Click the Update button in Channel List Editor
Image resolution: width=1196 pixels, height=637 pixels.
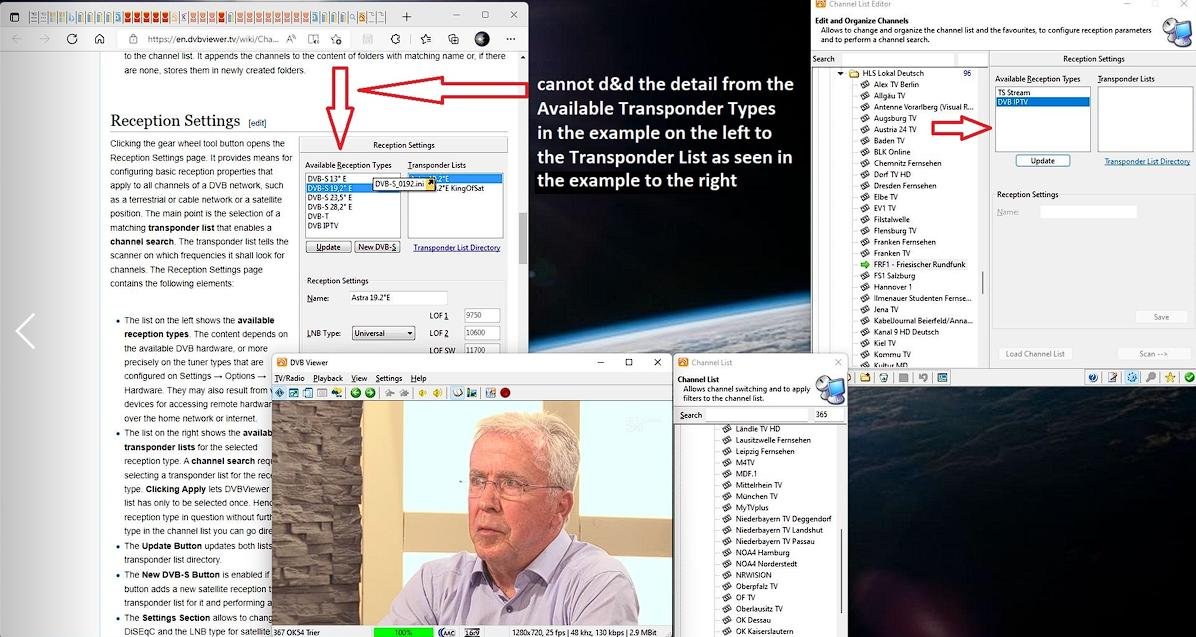(1042, 161)
